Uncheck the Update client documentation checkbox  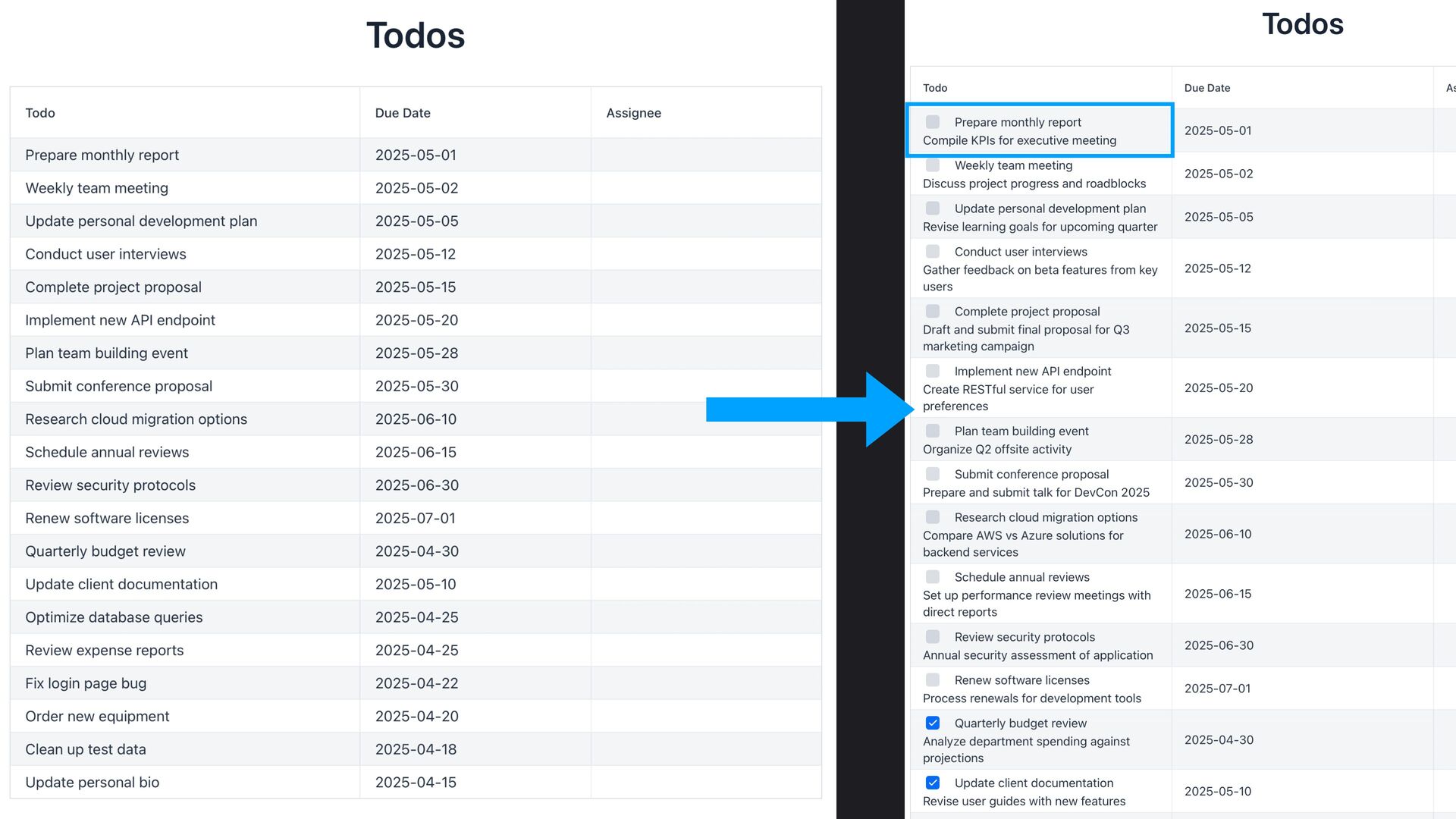[x=933, y=783]
